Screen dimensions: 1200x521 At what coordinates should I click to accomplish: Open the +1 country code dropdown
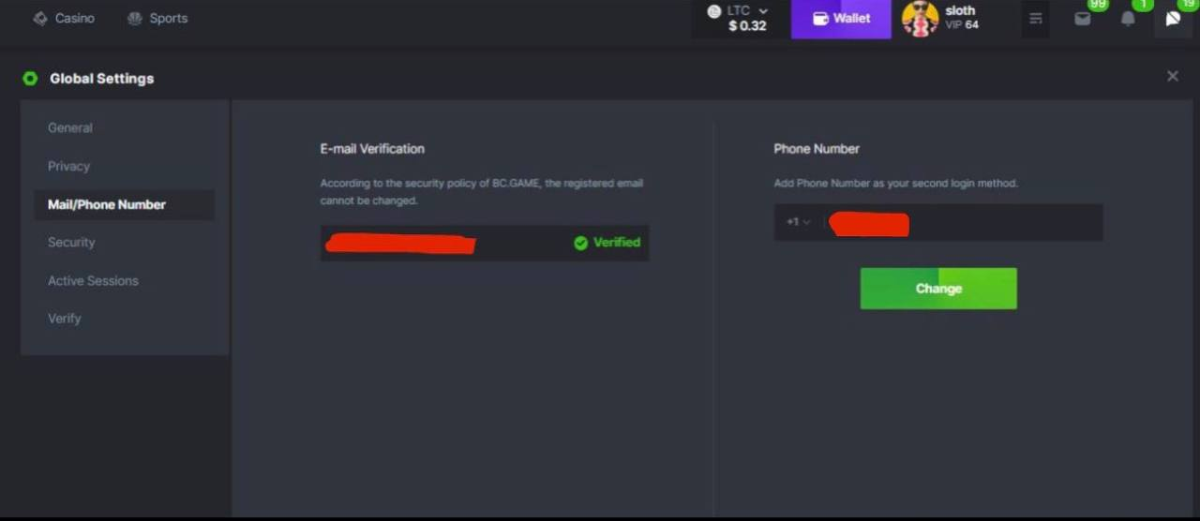coord(797,222)
